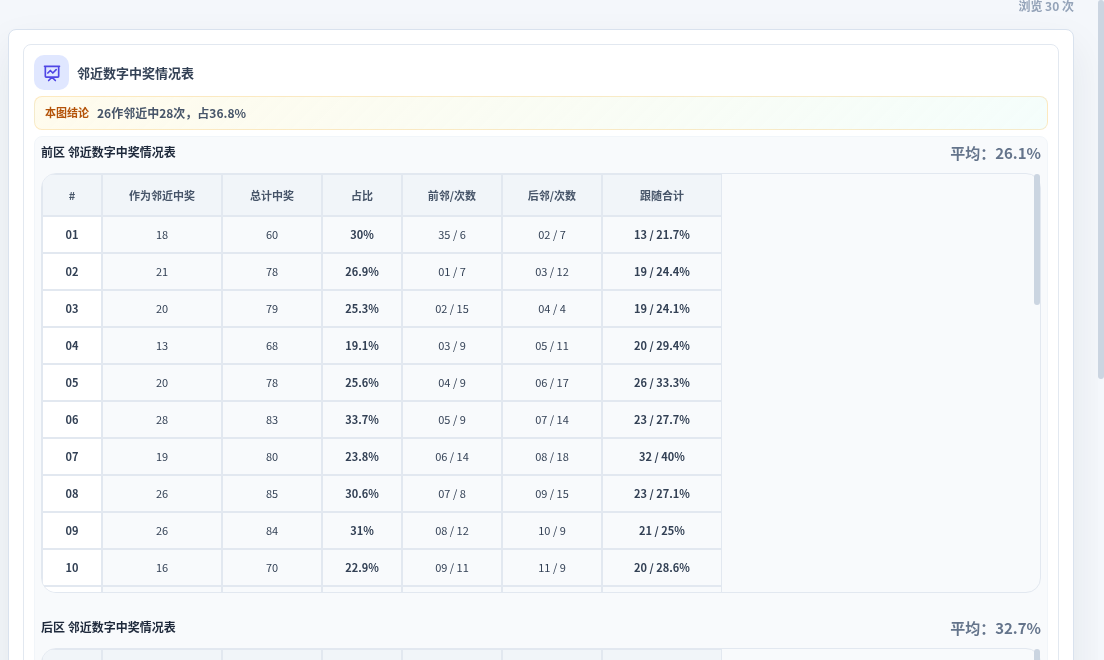This screenshot has width=1104, height=660.
Task: Click the 03 / 12 back neighbor cell
Action: (x=552, y=272)
